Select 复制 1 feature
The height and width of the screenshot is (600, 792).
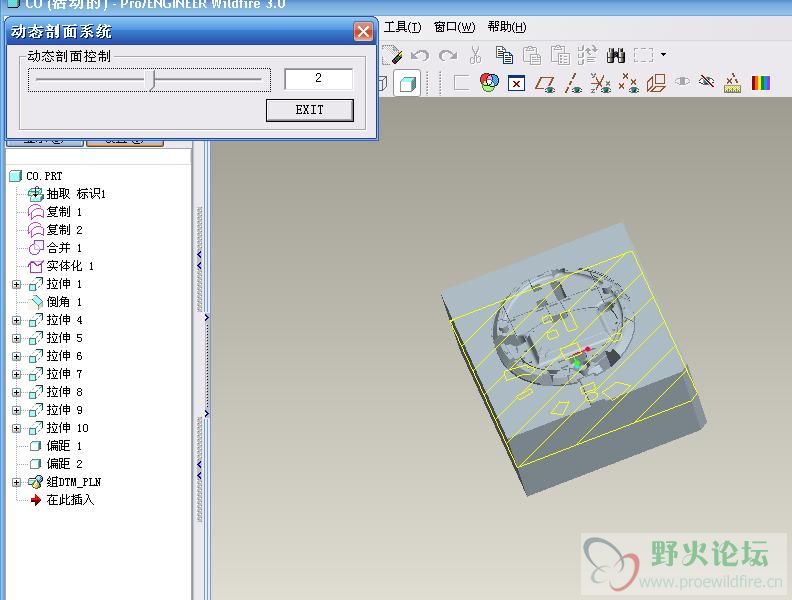[x=64, y=212]
